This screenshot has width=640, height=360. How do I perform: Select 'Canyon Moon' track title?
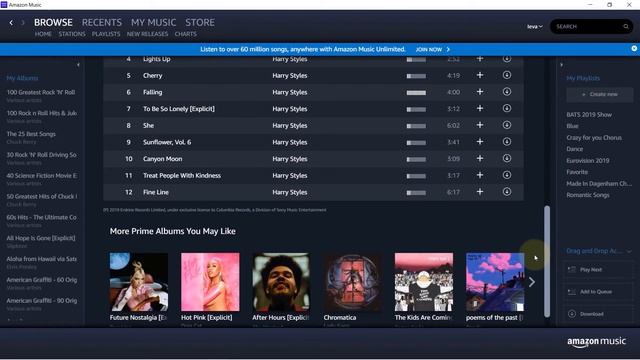[x=162, y=159]
